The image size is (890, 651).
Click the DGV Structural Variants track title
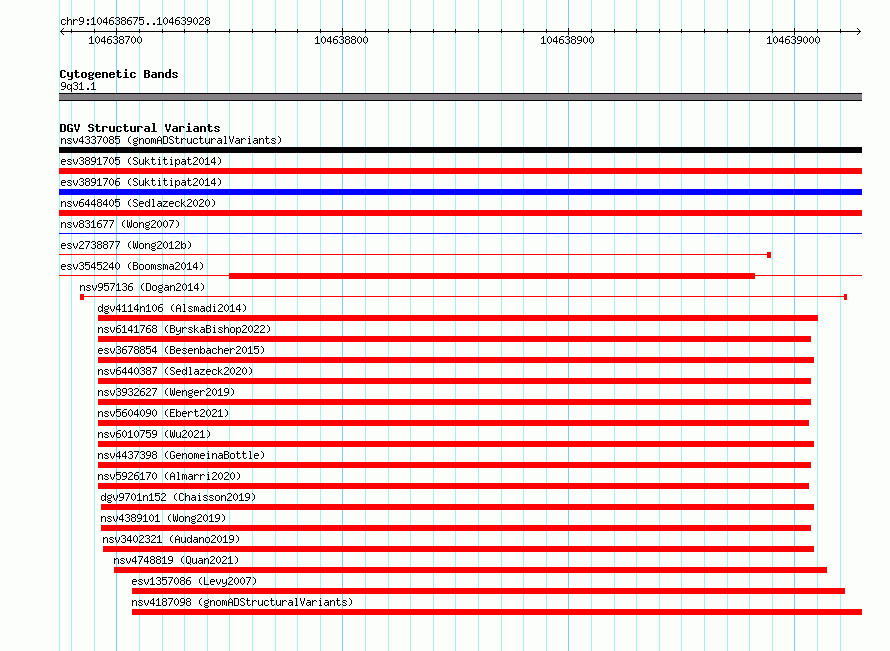tap(140, 128)
